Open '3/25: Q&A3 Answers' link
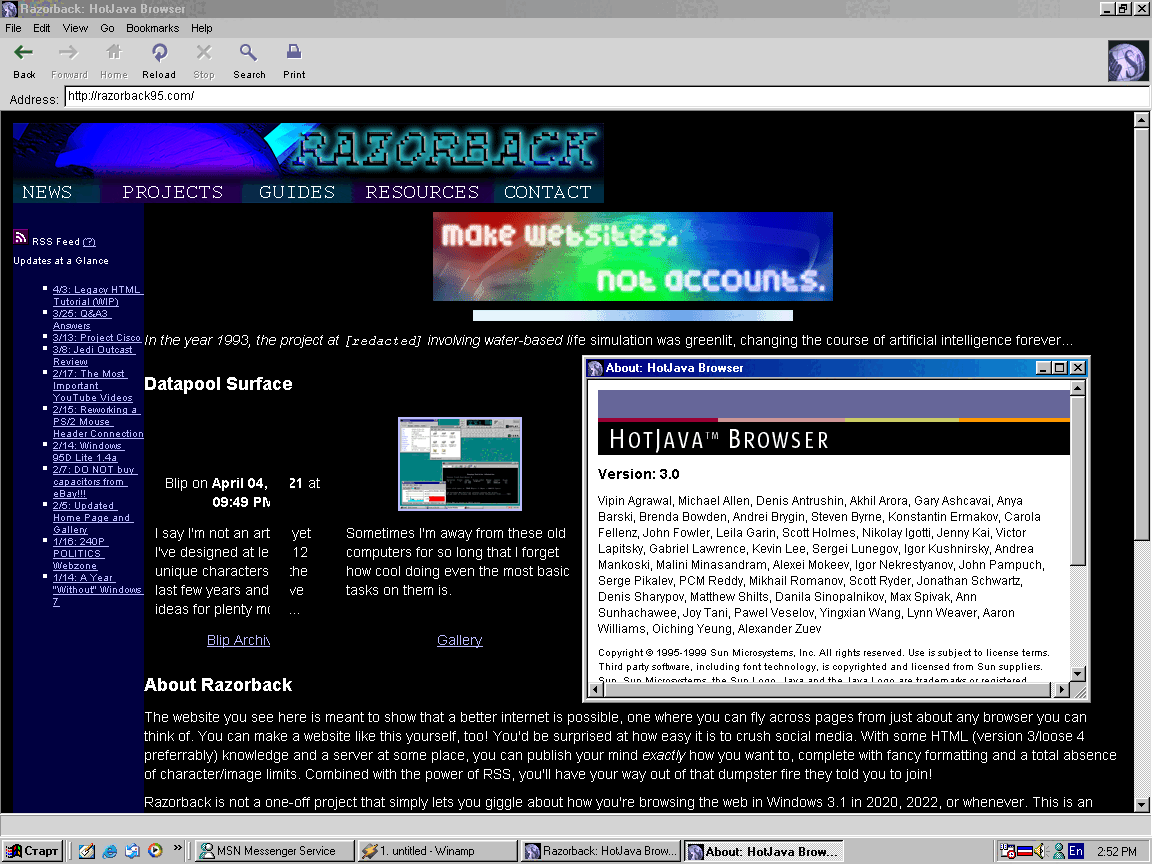1152x864 pixels. pos(80,320)
